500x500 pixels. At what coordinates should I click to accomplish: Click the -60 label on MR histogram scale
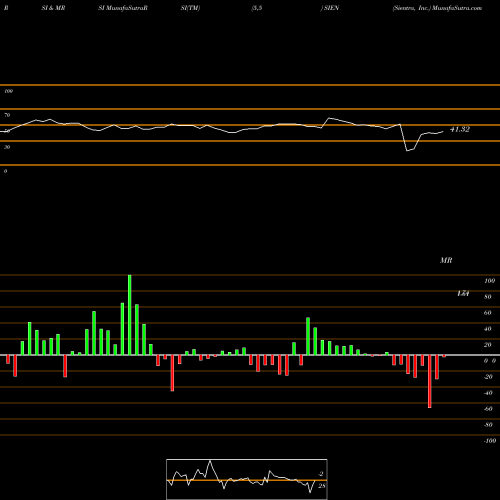click(x=488, y=409)
